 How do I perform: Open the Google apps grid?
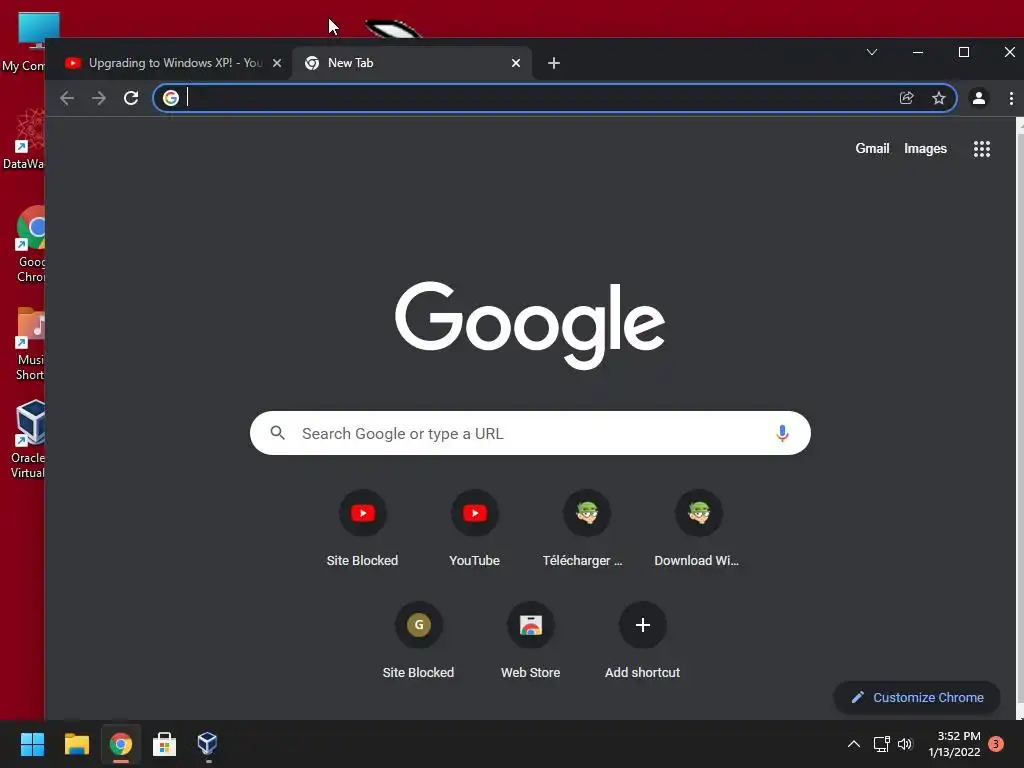pos(982,149)
